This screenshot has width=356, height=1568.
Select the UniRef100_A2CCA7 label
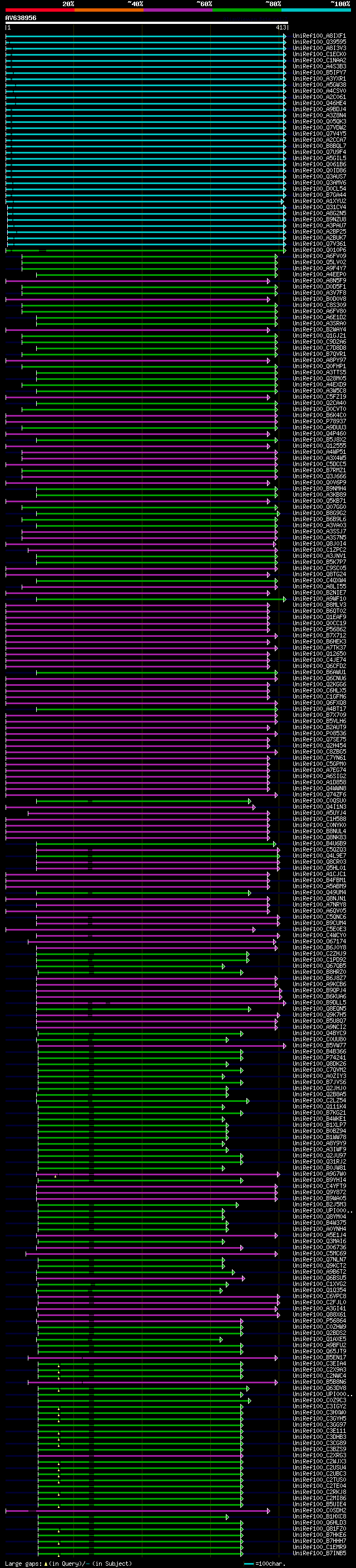point(319,140)
